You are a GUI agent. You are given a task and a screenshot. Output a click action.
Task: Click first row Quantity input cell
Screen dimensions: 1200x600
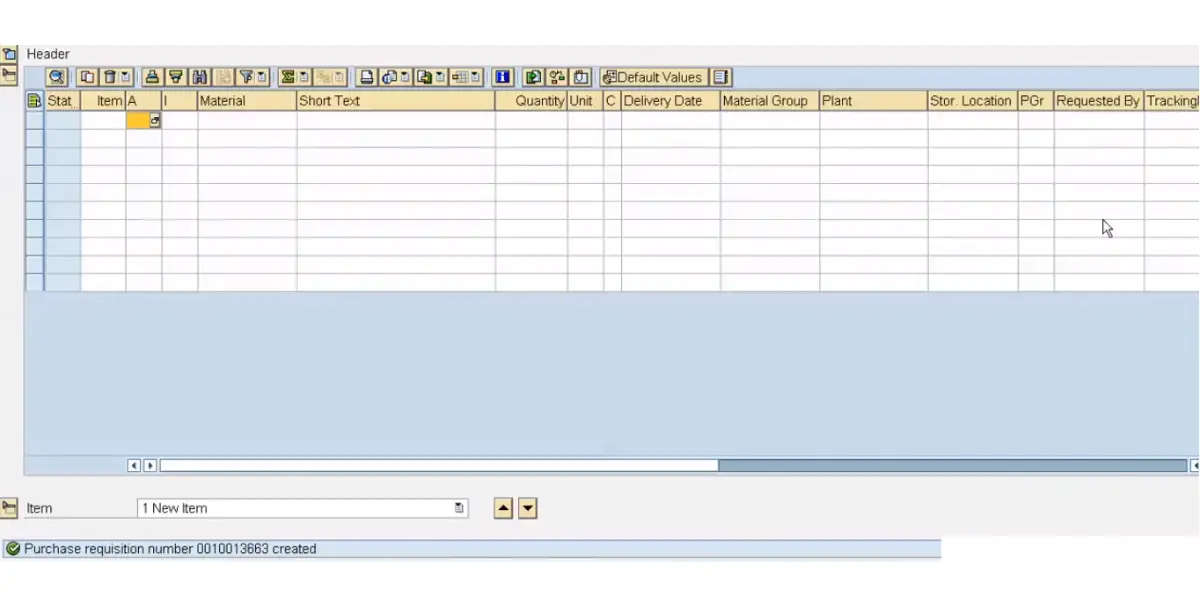(531, 120)
